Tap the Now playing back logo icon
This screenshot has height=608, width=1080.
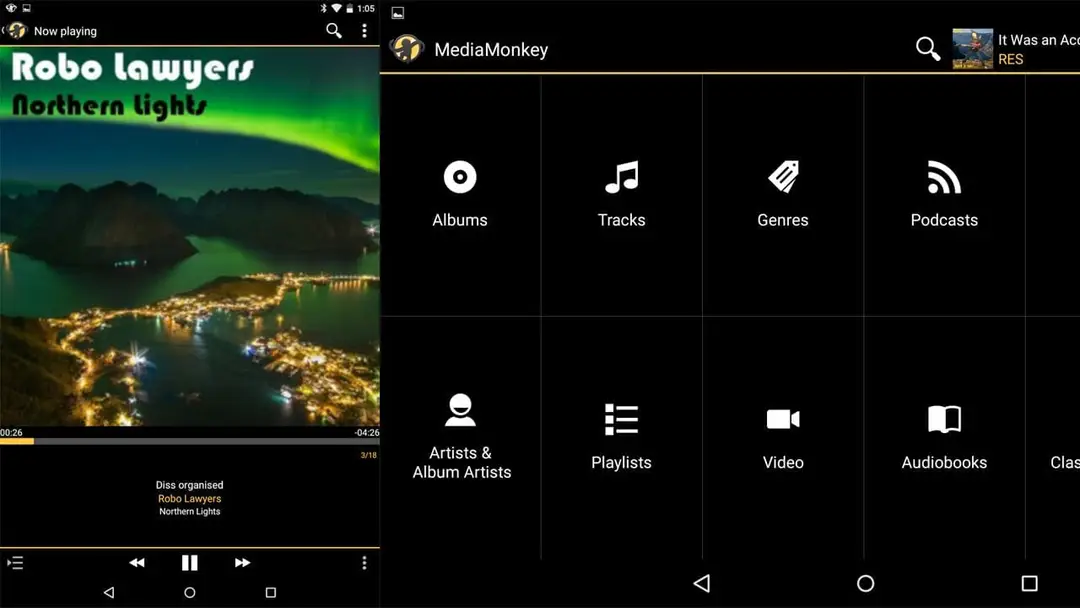tap(16, 30)
